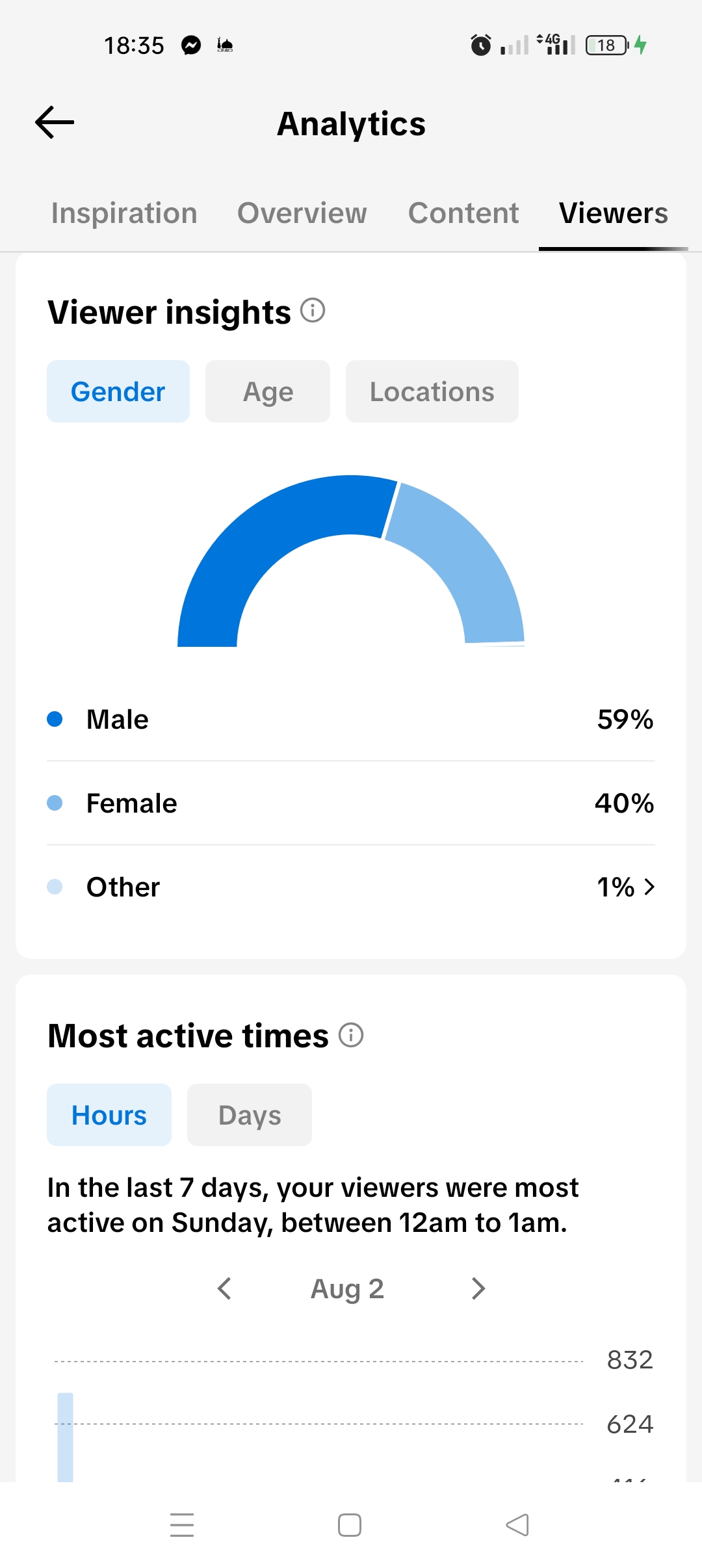
Task: Open Most active times info icon
Action: click(351, 1035)
